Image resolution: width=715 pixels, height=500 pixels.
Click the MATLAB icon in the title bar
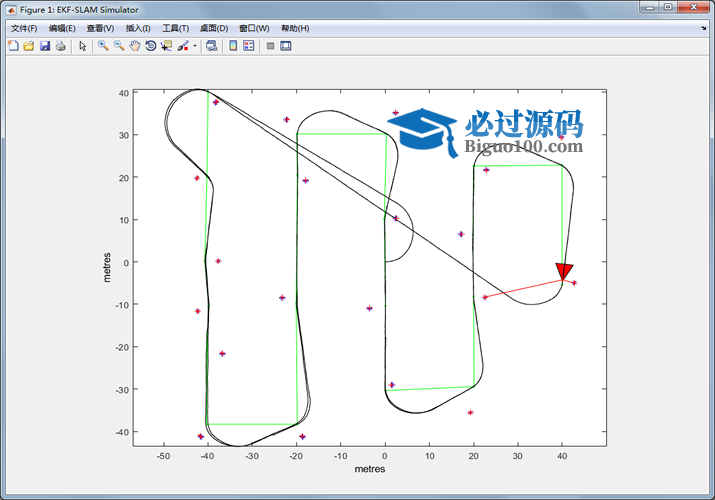pos(11,10)
